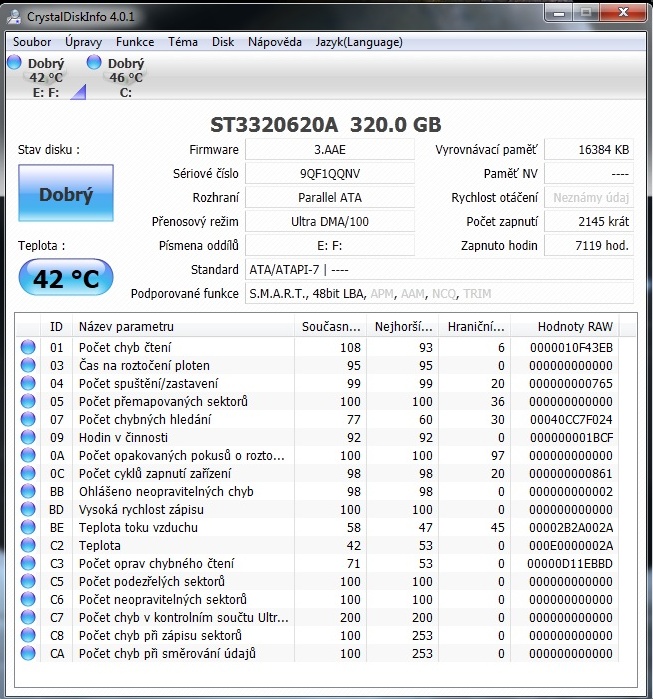The height and width of the screenshot is (699, 653).
Task: Click the Firmware field showing 3.AAE
Action: tap(330, 149)
